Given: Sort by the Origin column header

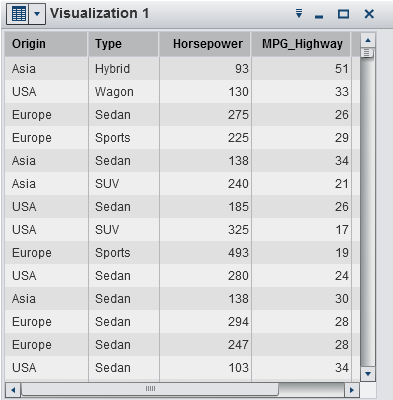Looking at the screenshot, I should 46,44.
